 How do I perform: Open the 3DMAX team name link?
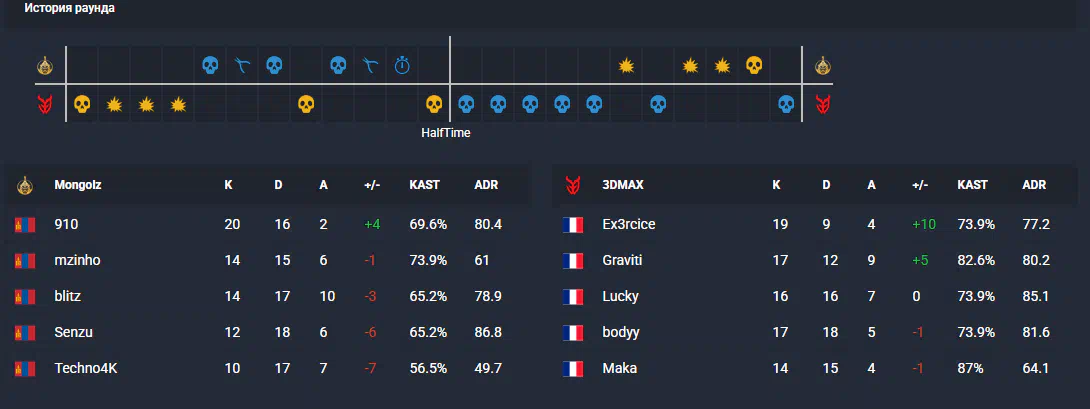[x=623, y=186]
